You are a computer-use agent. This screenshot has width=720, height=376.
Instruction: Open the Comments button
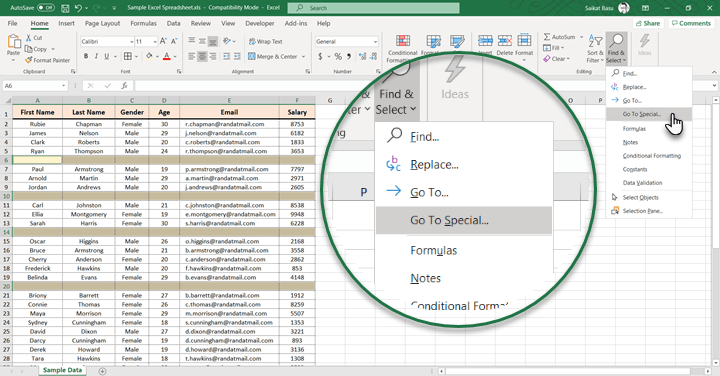point(691,23)
